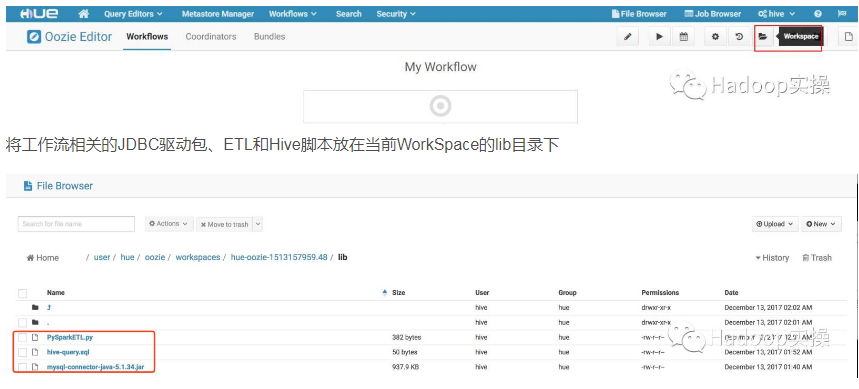
Task: Open File Browser from the top navigation
Action: point(639,14)
